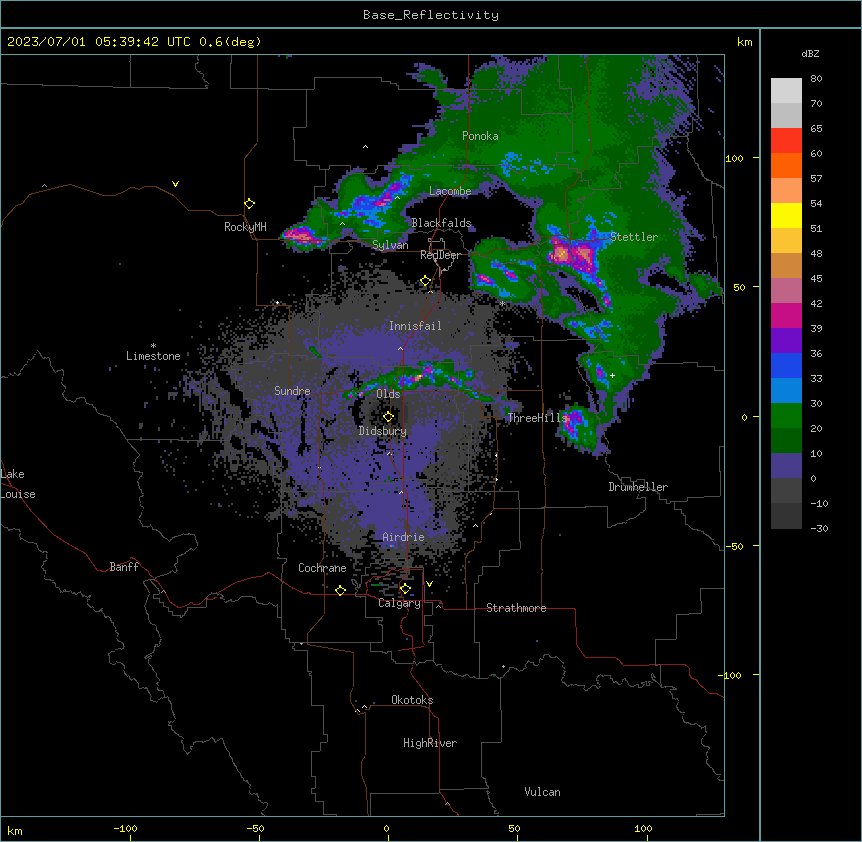Pick the light gray 70-80 dBZ swatch
Image resolution: width=862 pixels, height=842 pixels.
coord(786,91)
